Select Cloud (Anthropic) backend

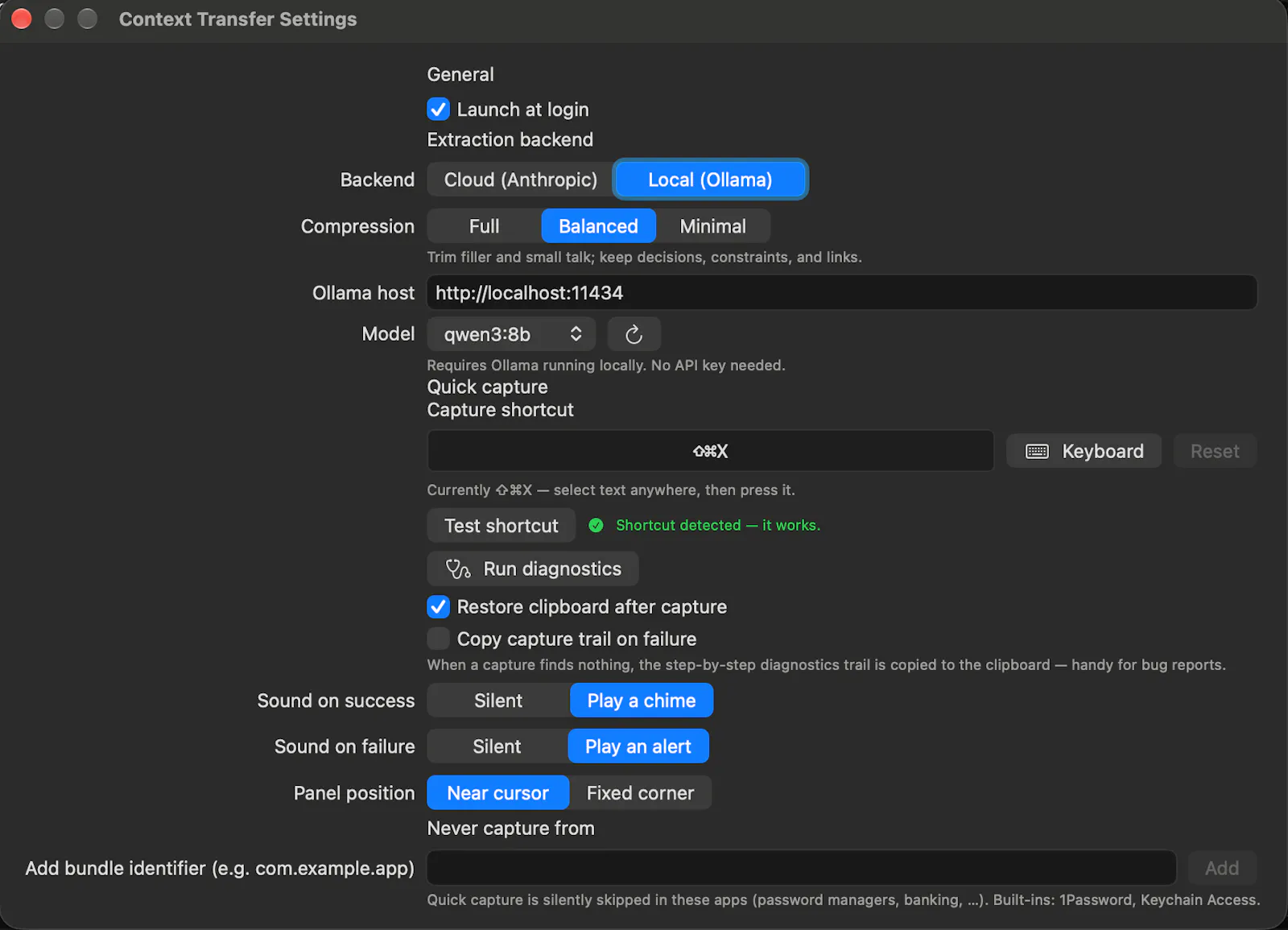(521, 180)
